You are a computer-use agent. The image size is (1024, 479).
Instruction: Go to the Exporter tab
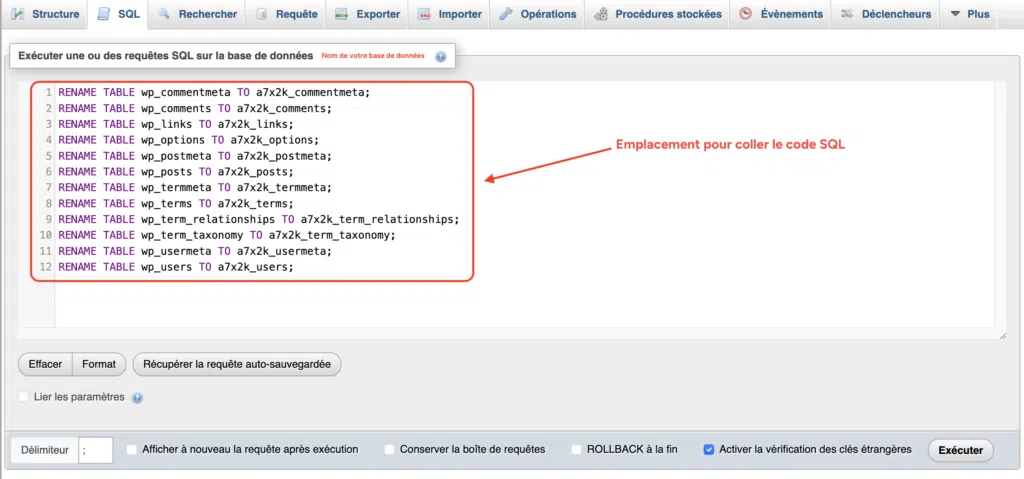pos(367,14)
